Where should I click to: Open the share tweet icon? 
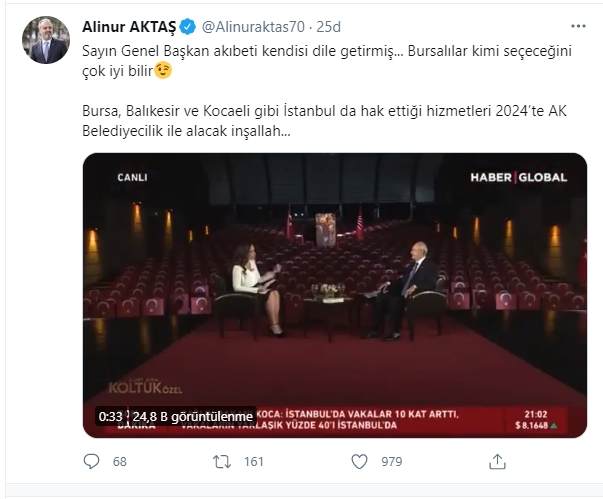pyautogui.click(x=497, y=461)
